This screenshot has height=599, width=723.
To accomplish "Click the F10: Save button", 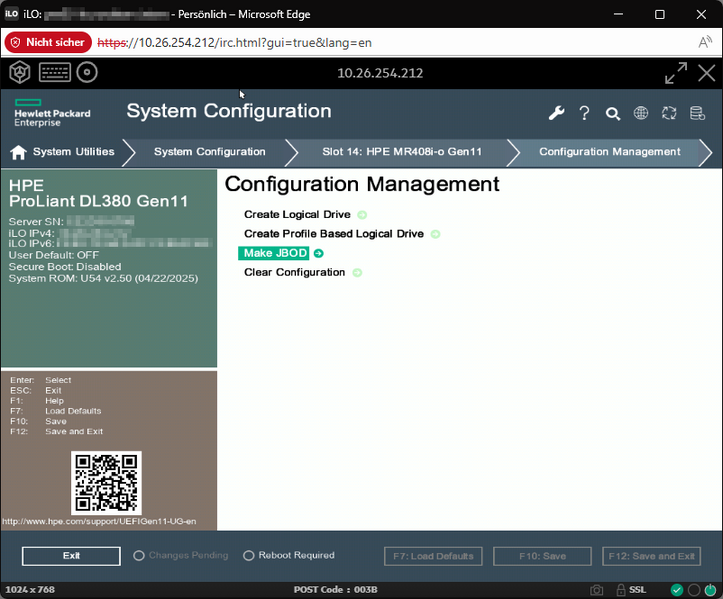I will (x=542, y=556).
